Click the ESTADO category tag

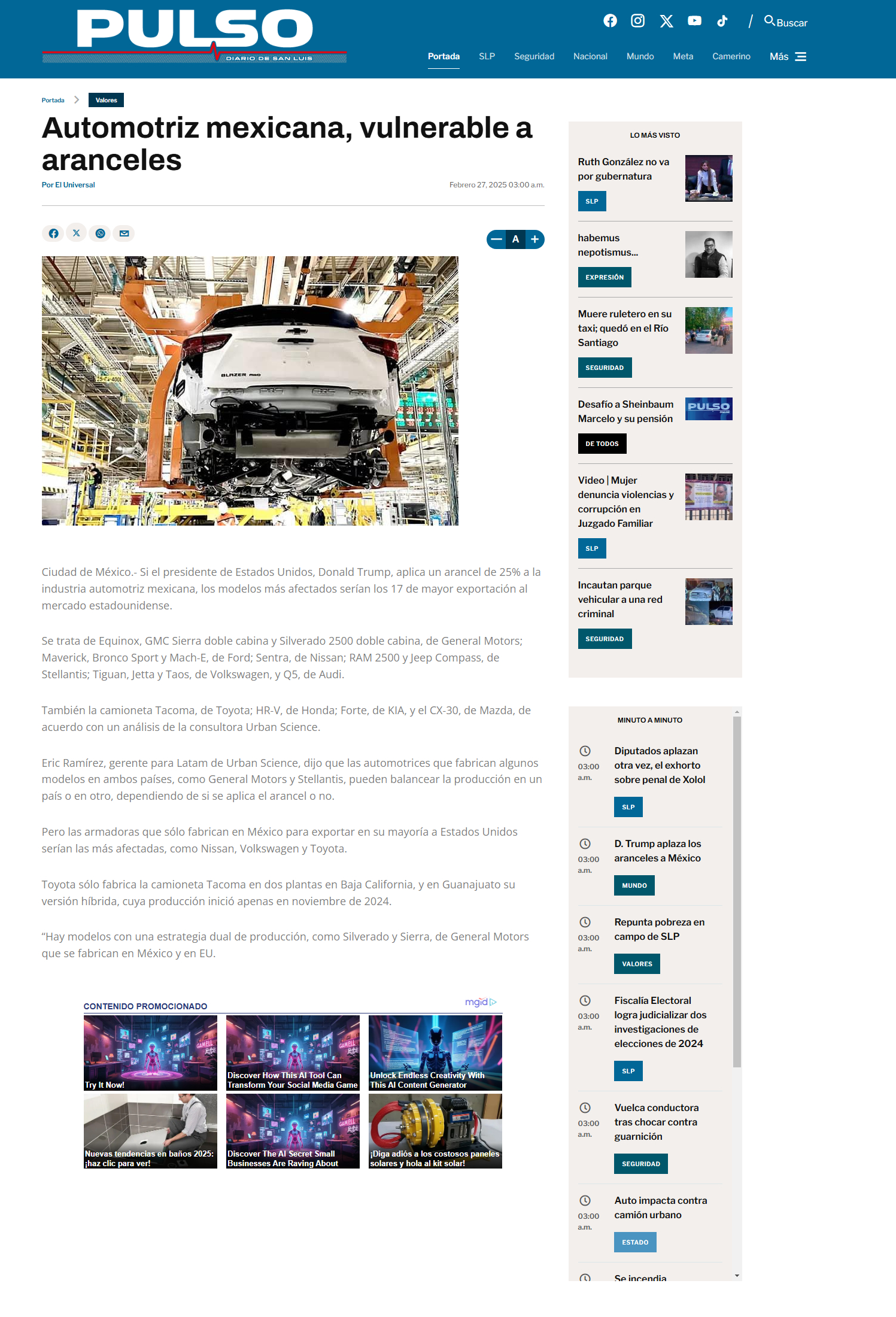click(635, 1242)
